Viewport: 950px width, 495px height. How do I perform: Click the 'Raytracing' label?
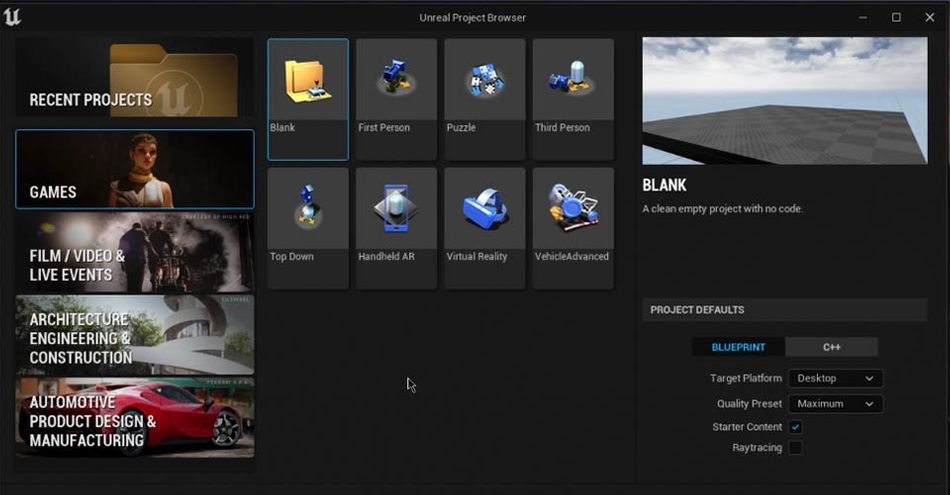(x=757, y=448)
